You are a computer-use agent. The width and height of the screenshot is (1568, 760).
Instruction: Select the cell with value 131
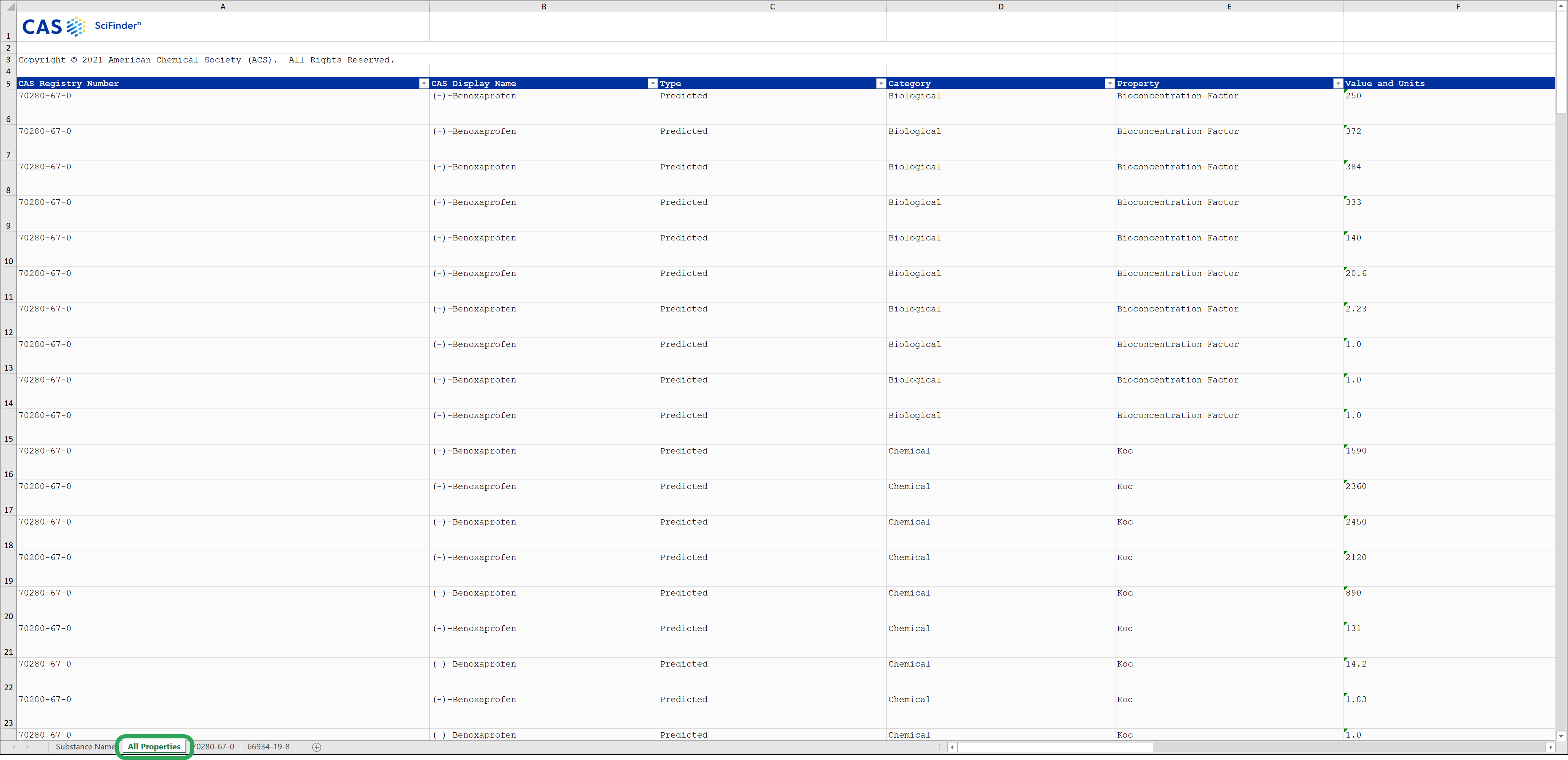[1449, 640]
